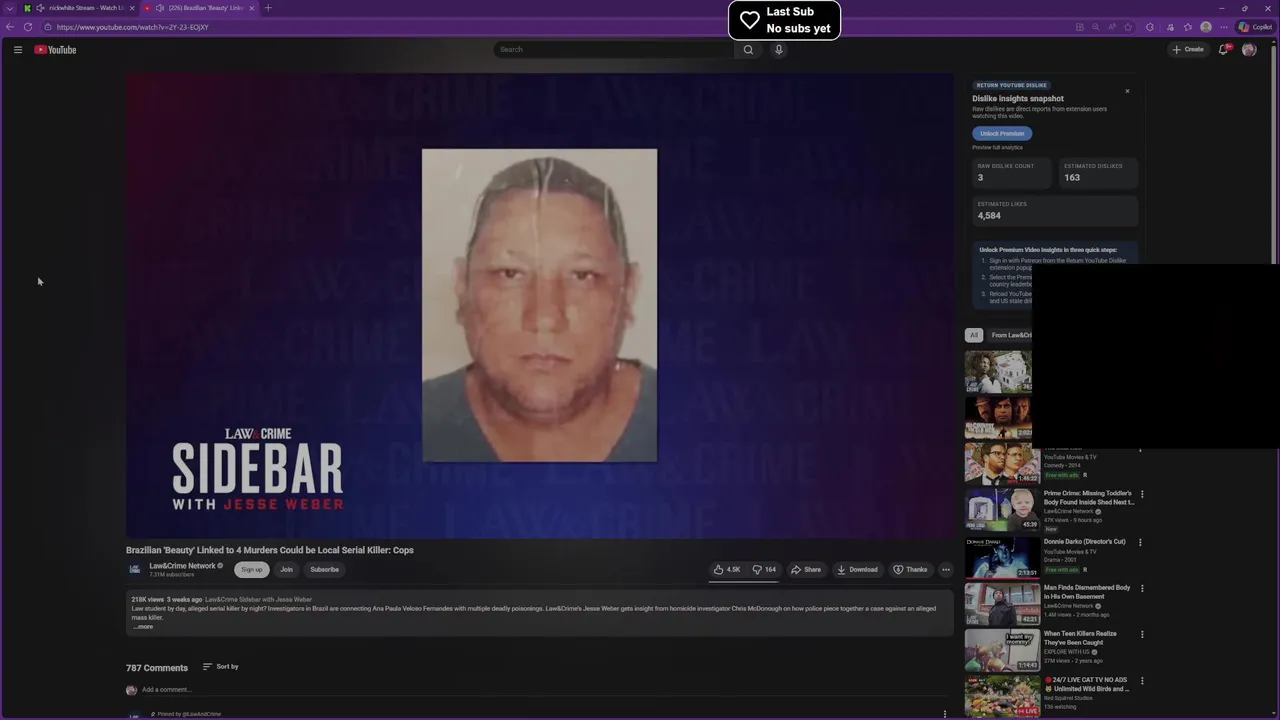The width and height of the screenshot is (1280, 720).
Task: Click the Create video button
Action: [1188, 49]
